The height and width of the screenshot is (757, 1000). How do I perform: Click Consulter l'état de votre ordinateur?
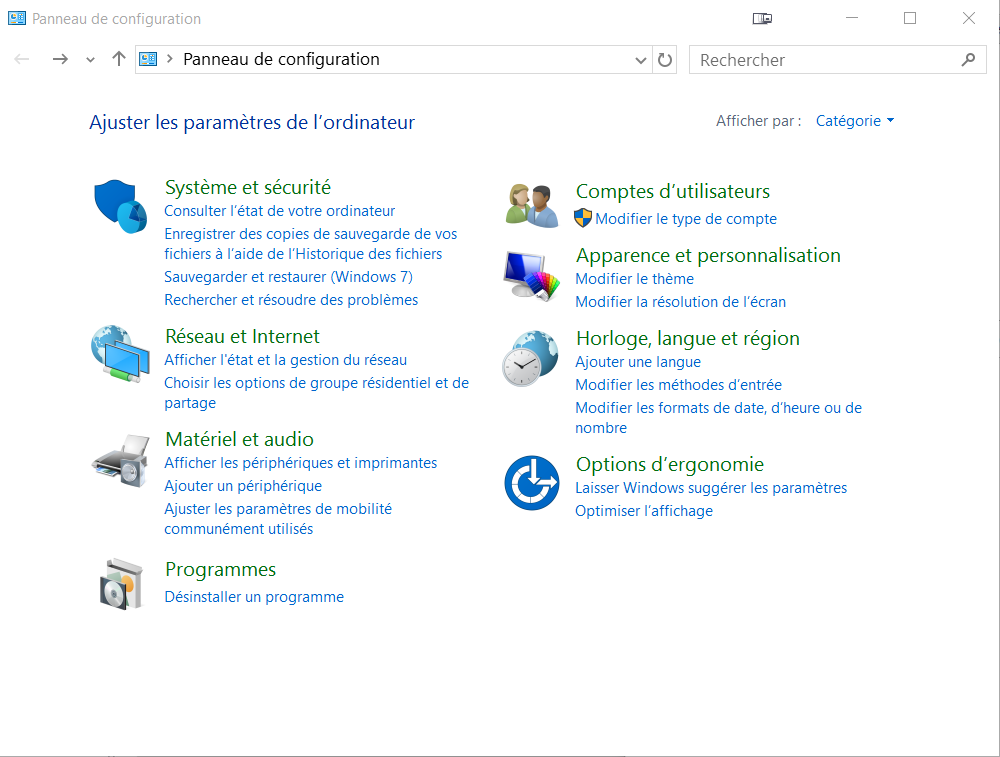coord(279,211)
